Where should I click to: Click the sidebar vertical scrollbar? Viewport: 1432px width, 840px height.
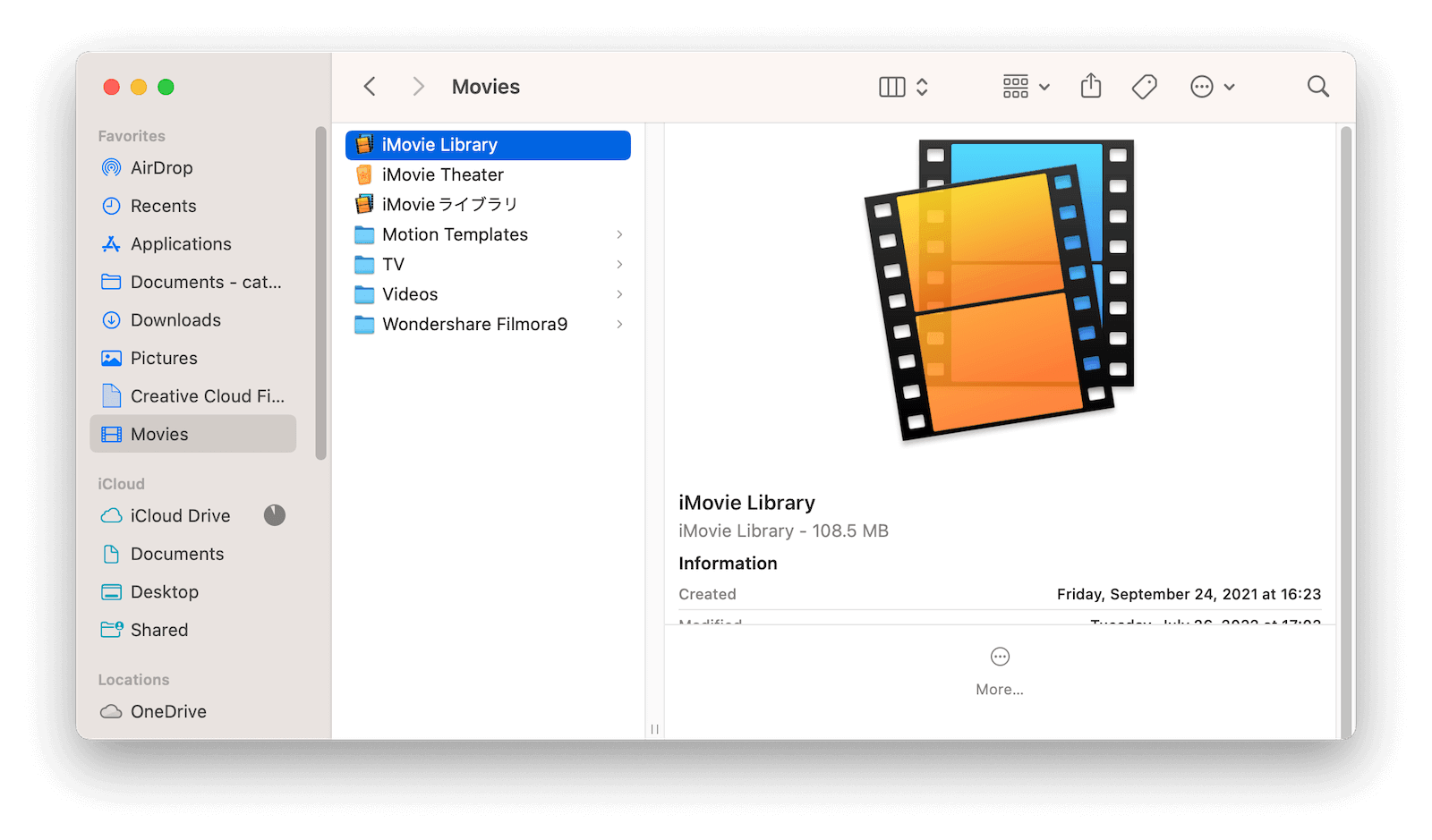321,293
